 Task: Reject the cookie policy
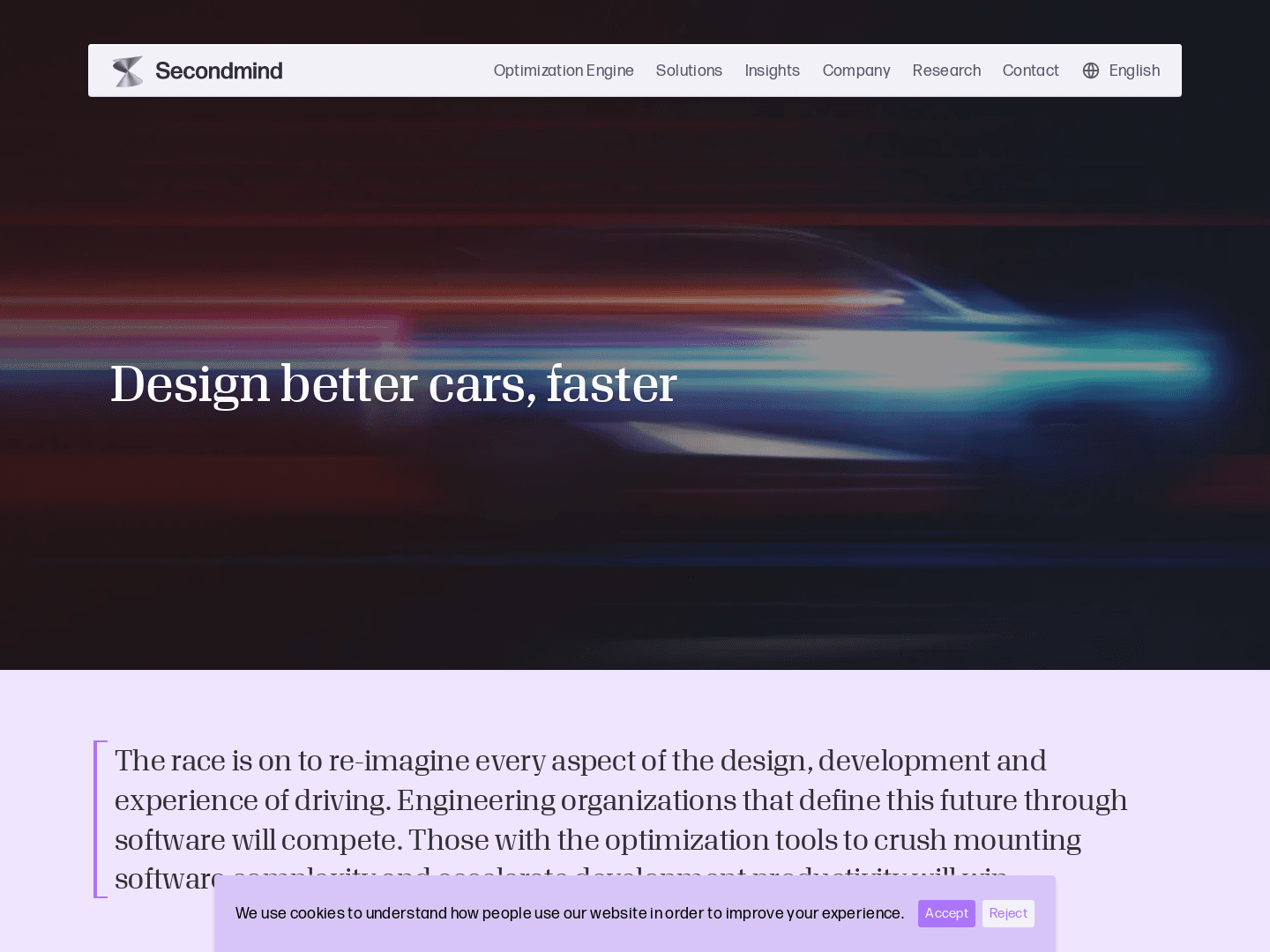point(1008,913)
